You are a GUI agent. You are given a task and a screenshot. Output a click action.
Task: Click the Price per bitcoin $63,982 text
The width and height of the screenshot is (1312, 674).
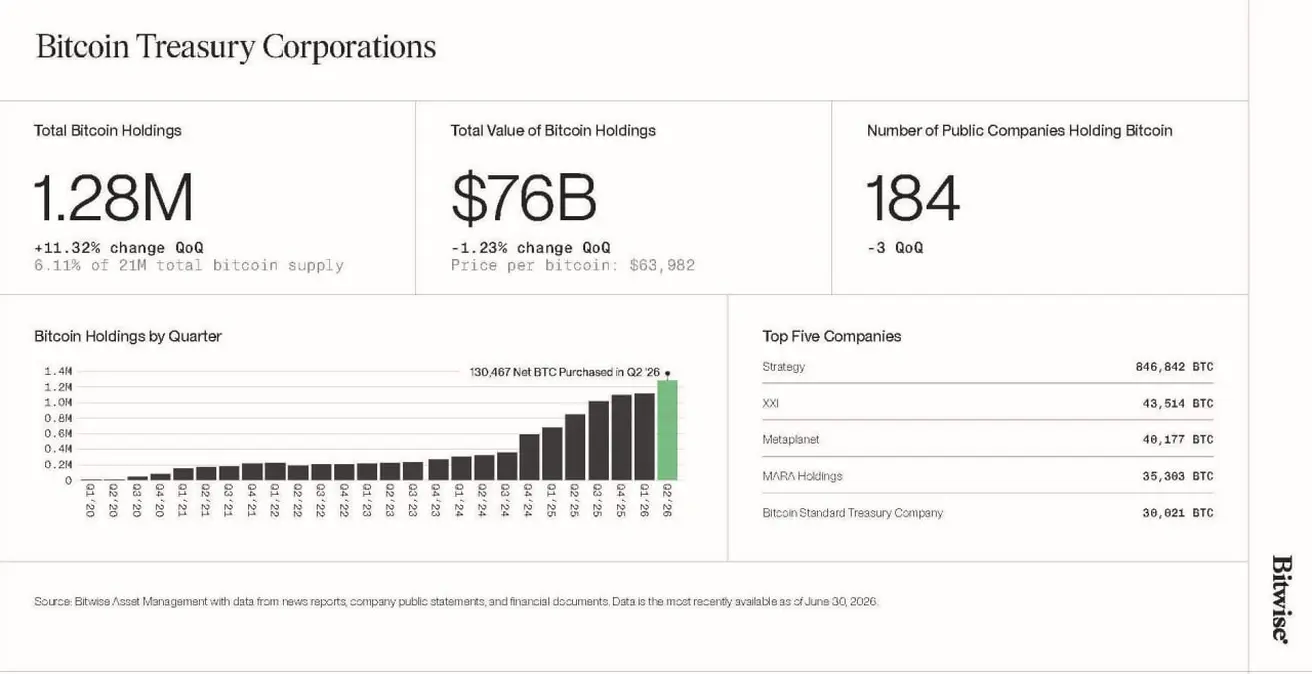pos(573,265)
